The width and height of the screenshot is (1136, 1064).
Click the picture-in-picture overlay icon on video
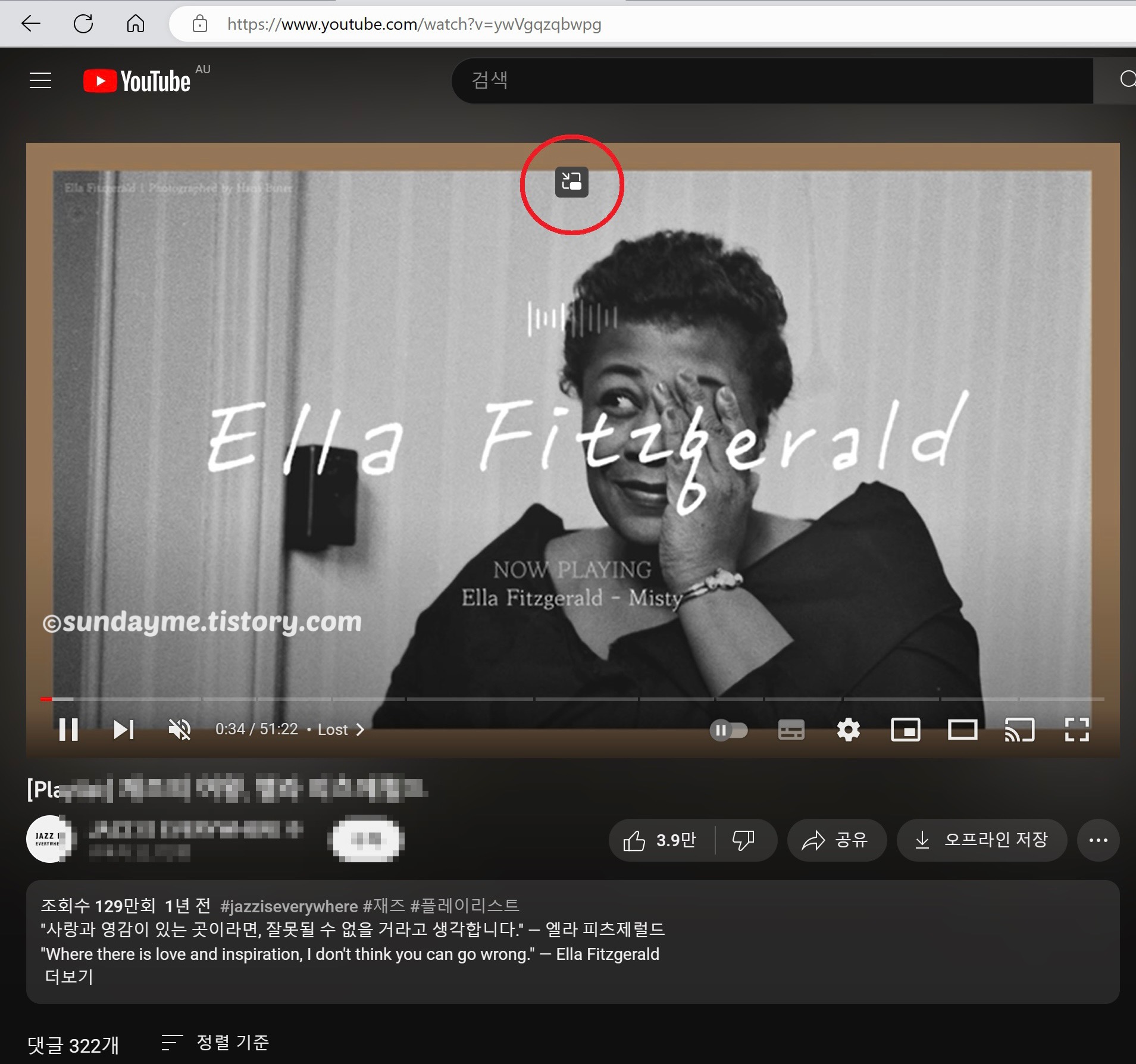click(x=572, y=181)
